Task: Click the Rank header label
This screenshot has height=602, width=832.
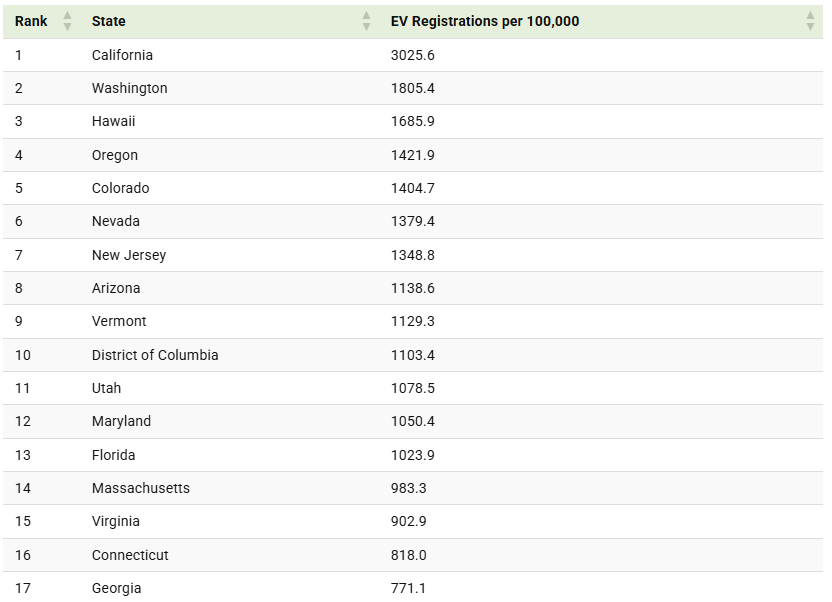Action: [x=31, y=21]
